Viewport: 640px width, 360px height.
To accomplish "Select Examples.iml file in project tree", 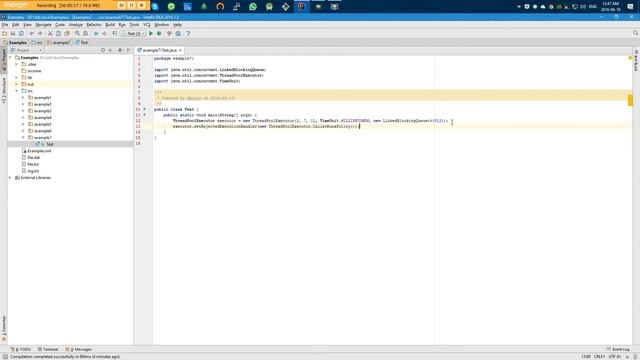I will coord(37,151).
